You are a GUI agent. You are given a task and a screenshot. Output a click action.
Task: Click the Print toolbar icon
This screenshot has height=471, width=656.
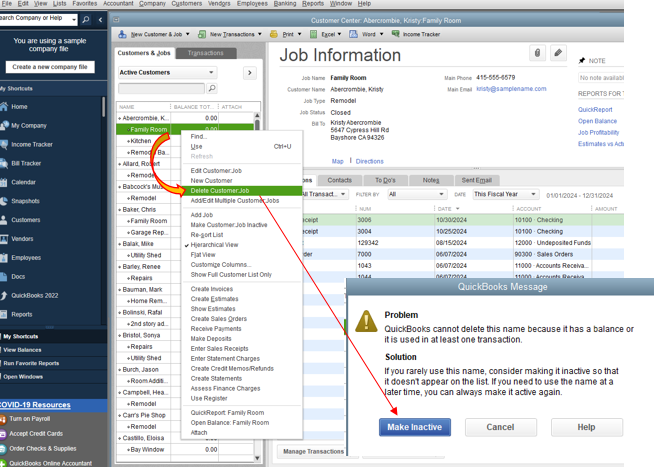click(x=274, y=34)
